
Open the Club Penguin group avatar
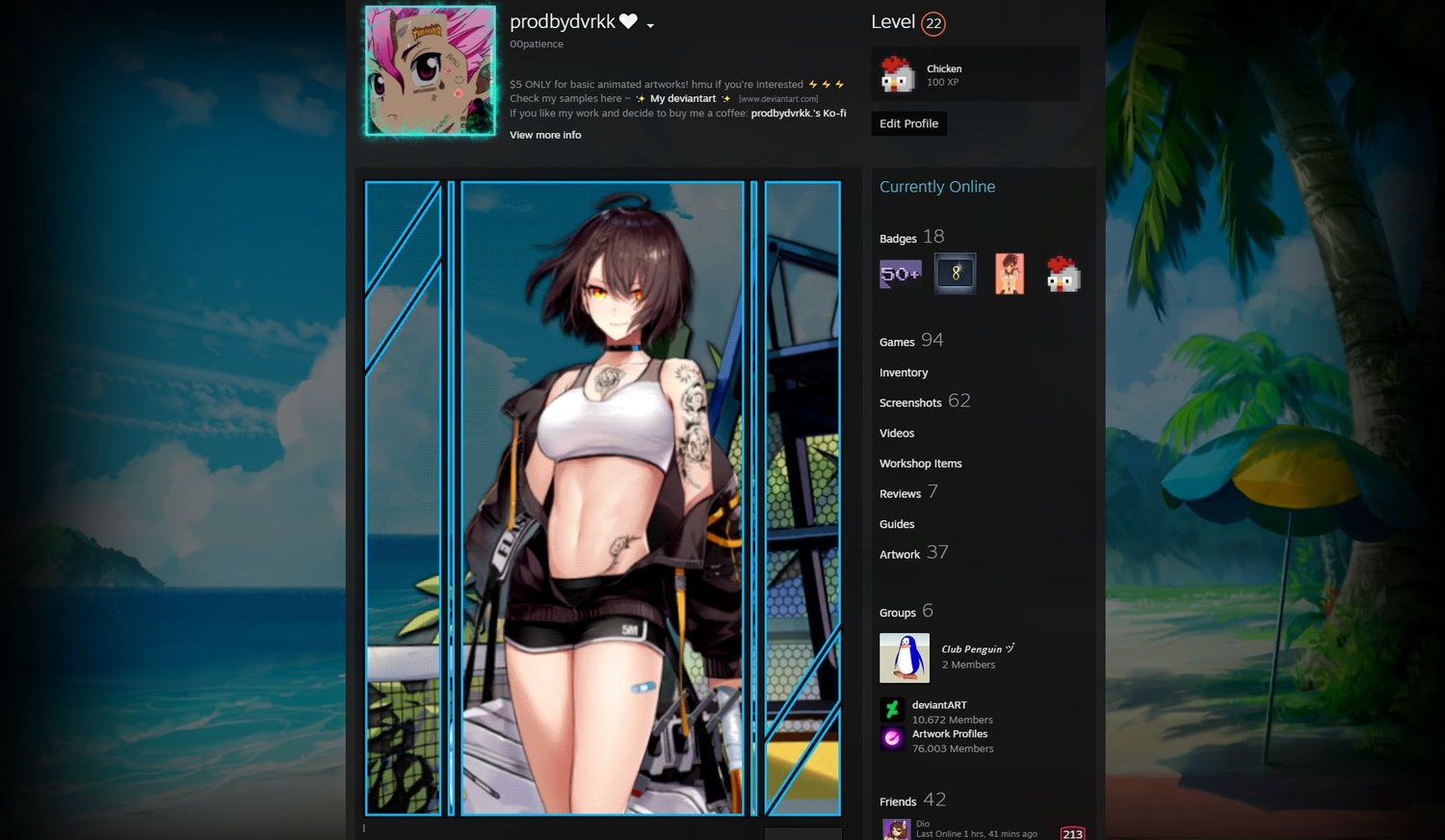pos(905,658)
